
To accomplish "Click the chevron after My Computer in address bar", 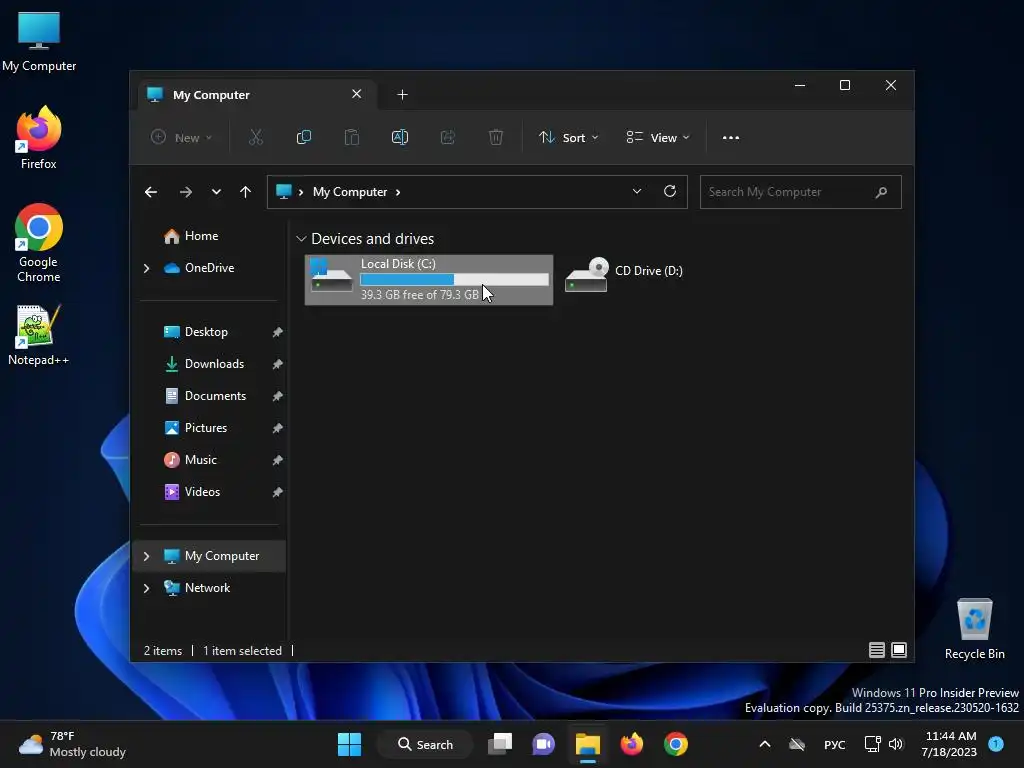I will 398,192.
